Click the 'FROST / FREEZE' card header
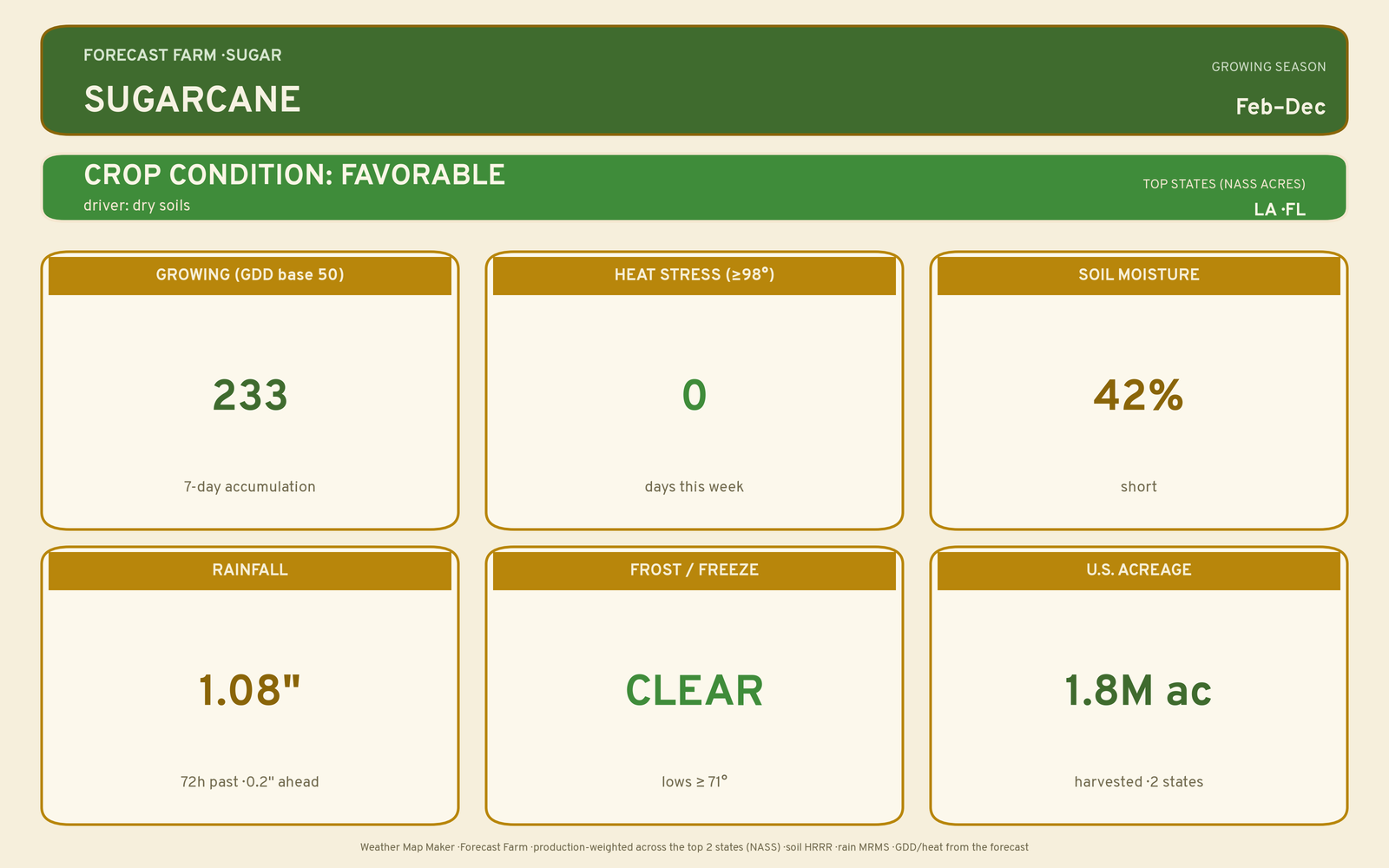 [694, 570]
